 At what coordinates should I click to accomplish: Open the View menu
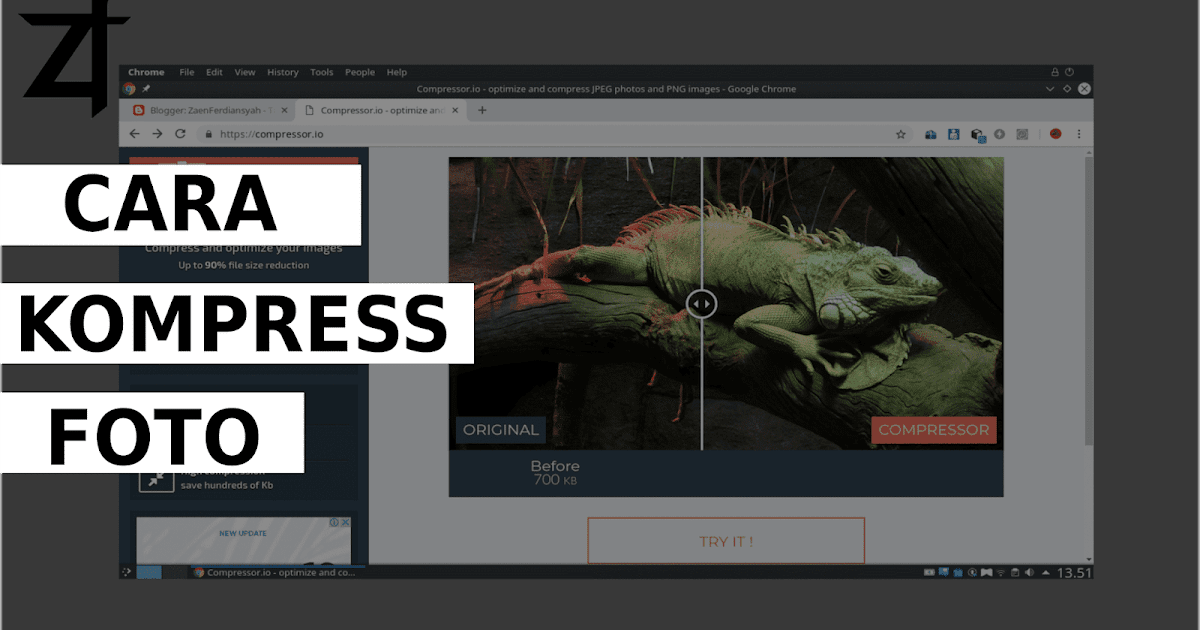[x=245, y=72]
